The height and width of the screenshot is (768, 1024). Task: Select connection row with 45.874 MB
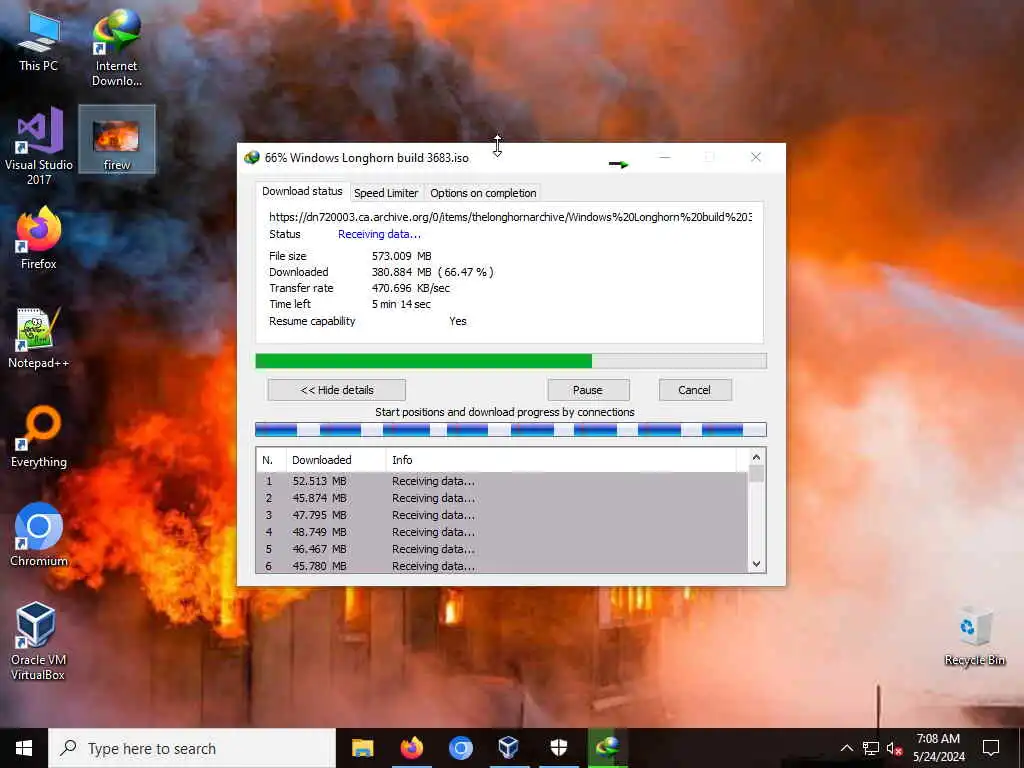pos(502,498)
